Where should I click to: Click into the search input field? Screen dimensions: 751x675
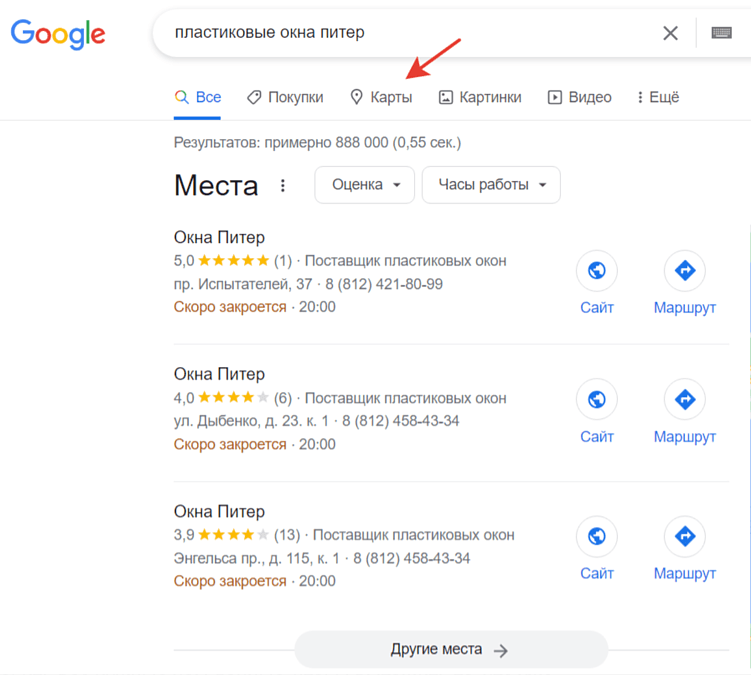click(400, 33)
